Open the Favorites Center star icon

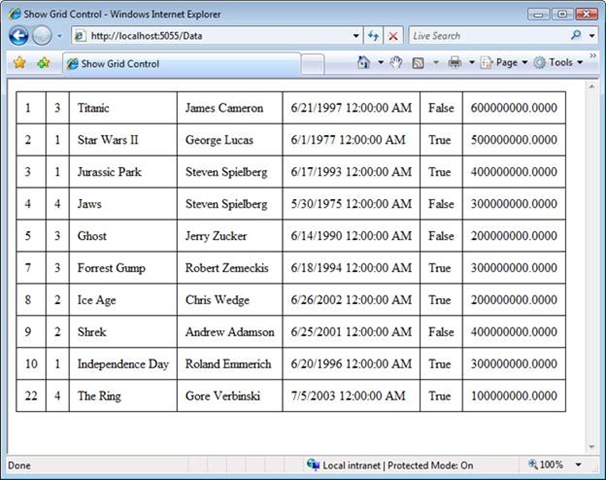click(x=19, y=63)
